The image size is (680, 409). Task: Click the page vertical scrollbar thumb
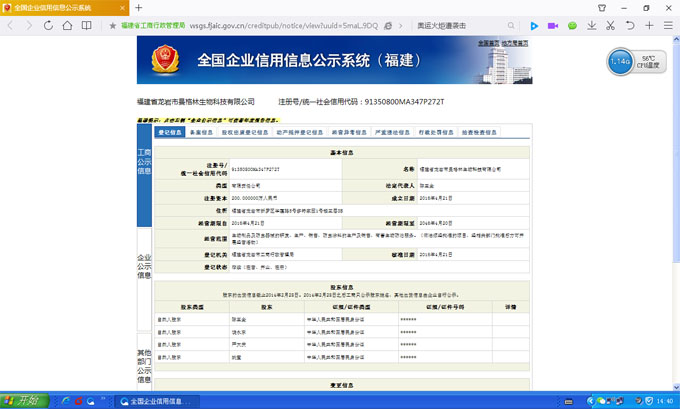pos(676,152)
